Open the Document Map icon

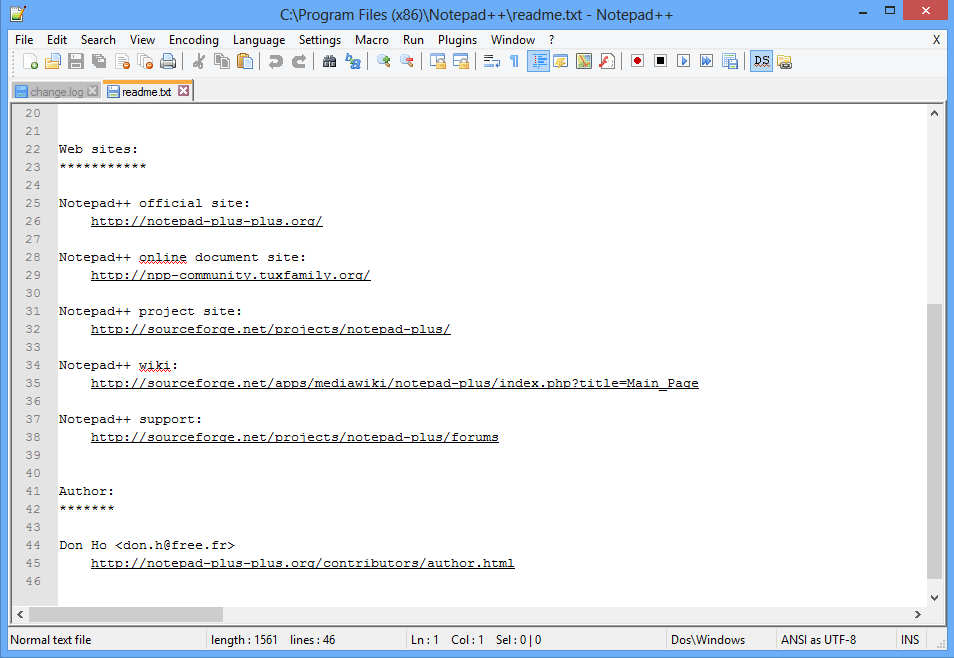(584, 61)
